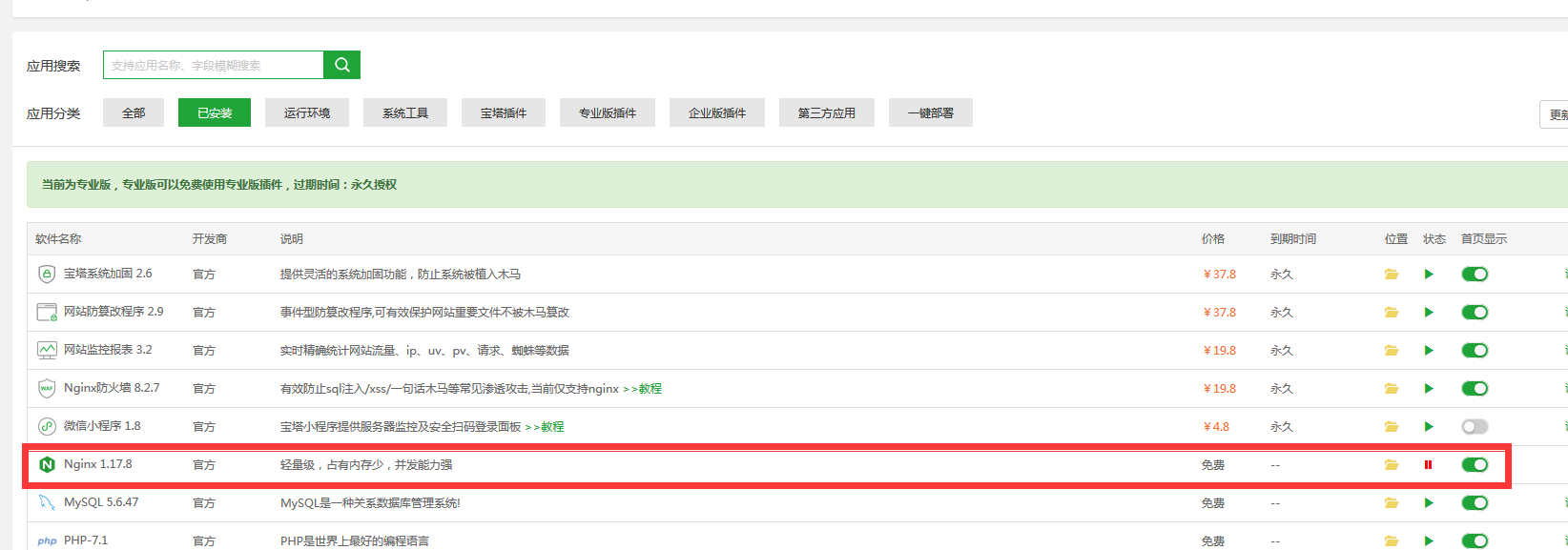Click the app search input field
This screenshot has width=1568, height=550.
214,65
